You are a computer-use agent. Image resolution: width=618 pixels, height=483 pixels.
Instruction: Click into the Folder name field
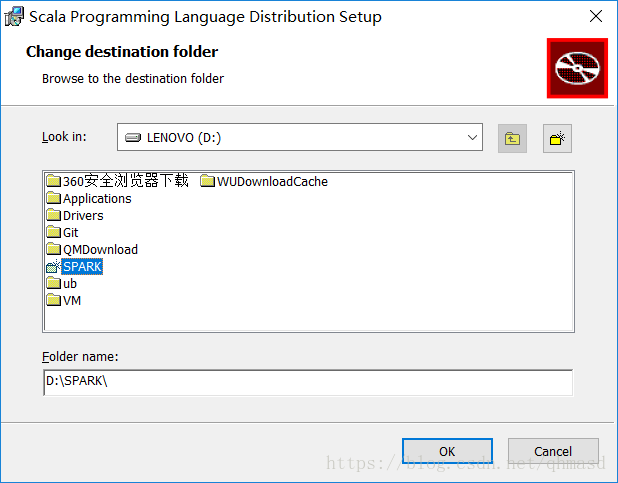(308, 382)
